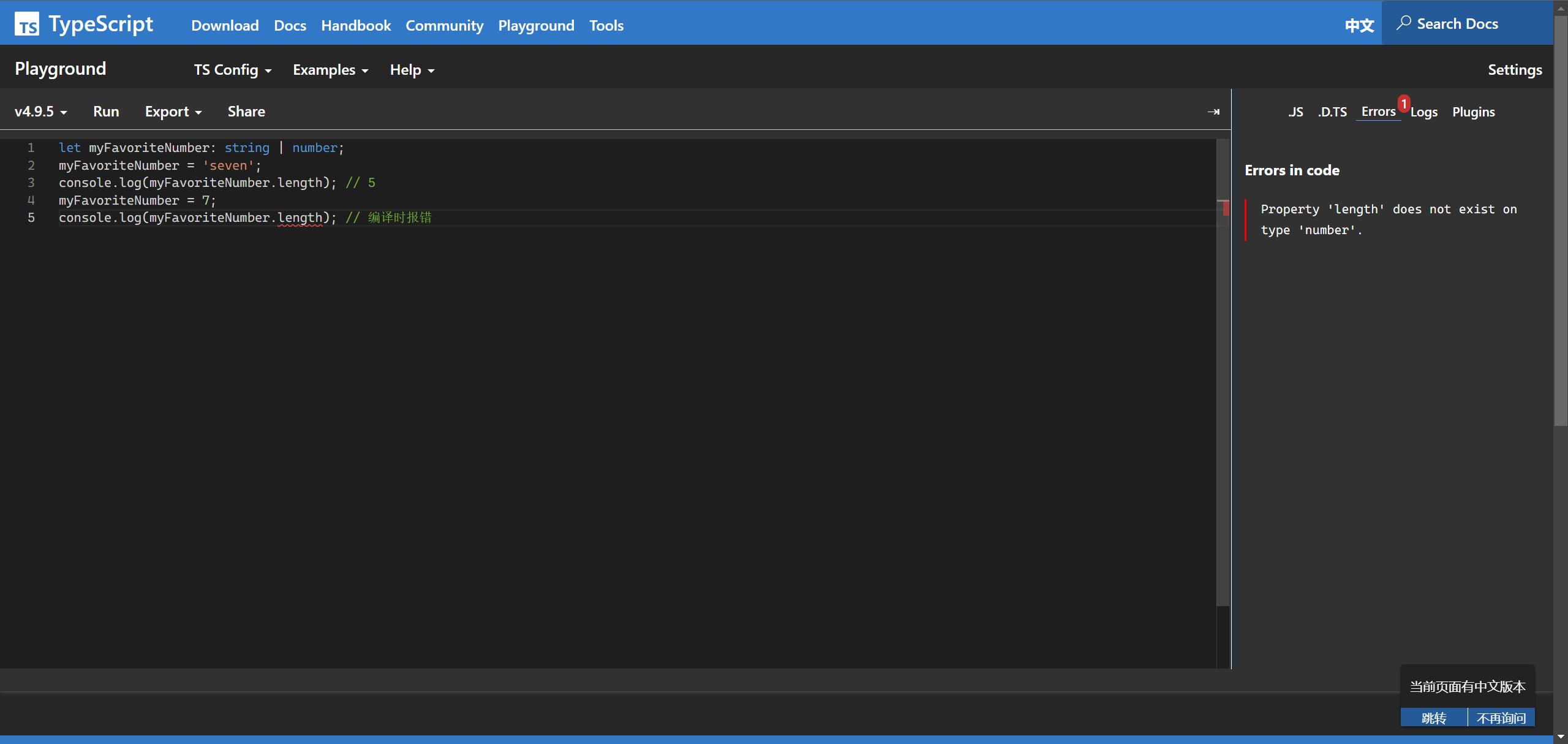
Task: Open the TypeScript version v4.9.5 dropdown
Action: (x=40, y=112)
